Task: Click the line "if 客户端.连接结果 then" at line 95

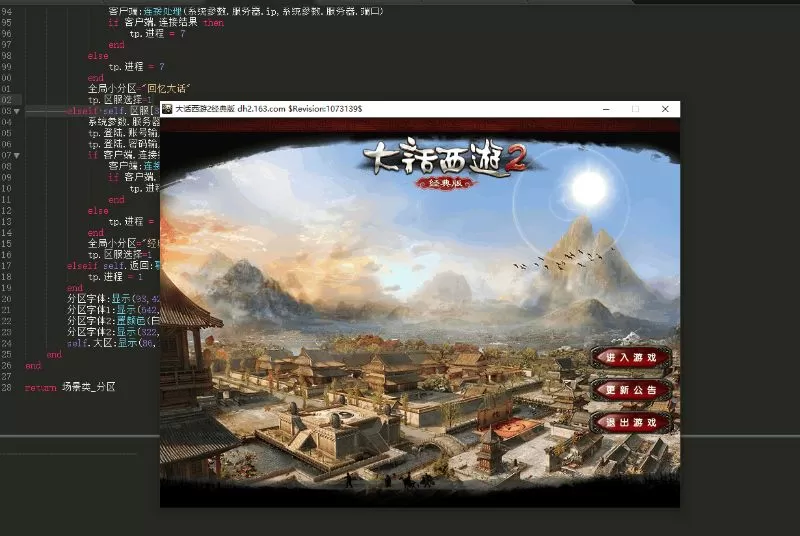Action: tap(166, 22)
